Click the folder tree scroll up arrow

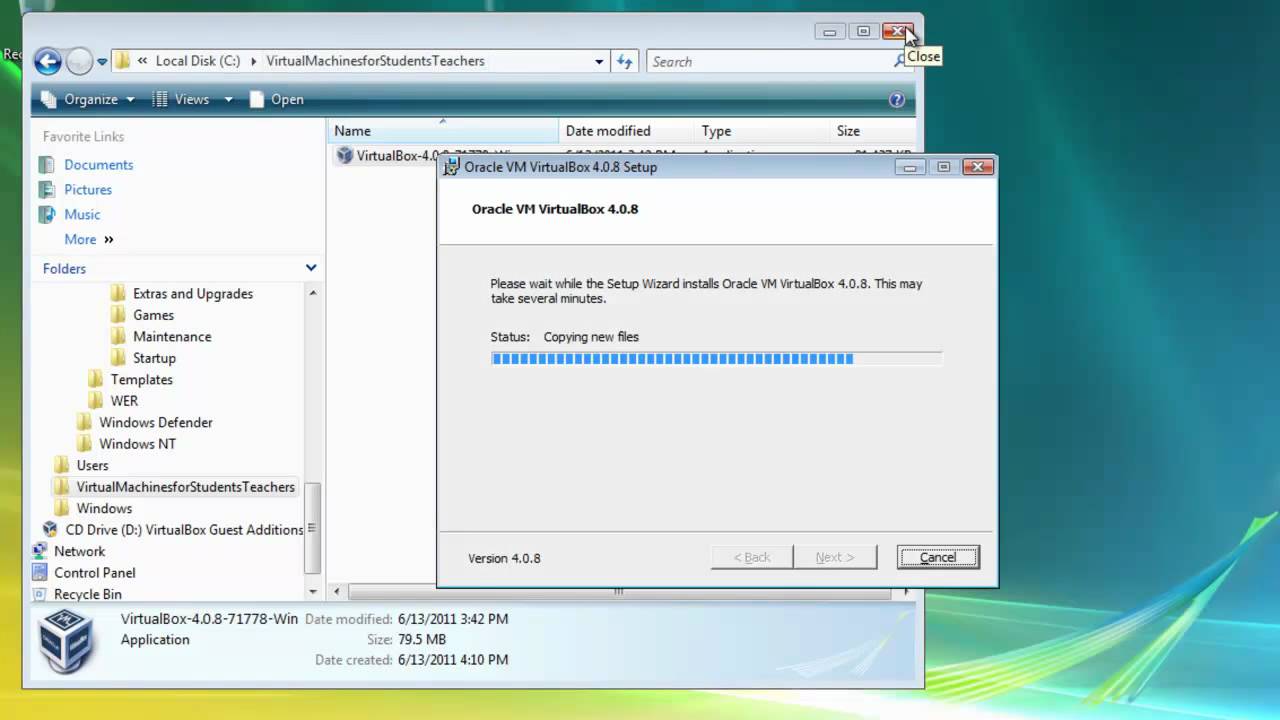click(313, 293)
